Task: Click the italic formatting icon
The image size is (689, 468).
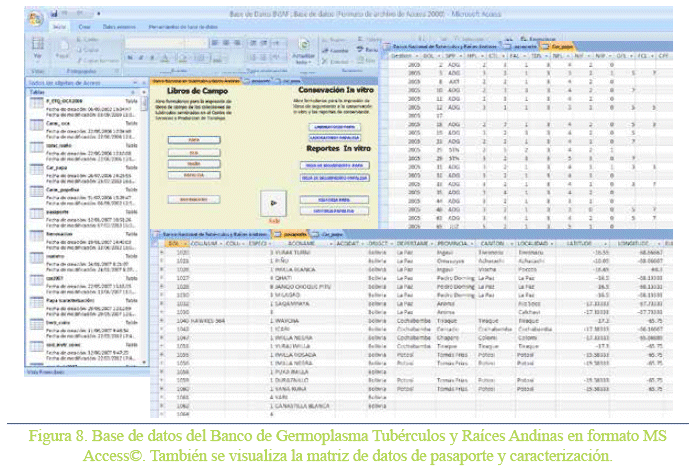Action: (x=141, y=58)
